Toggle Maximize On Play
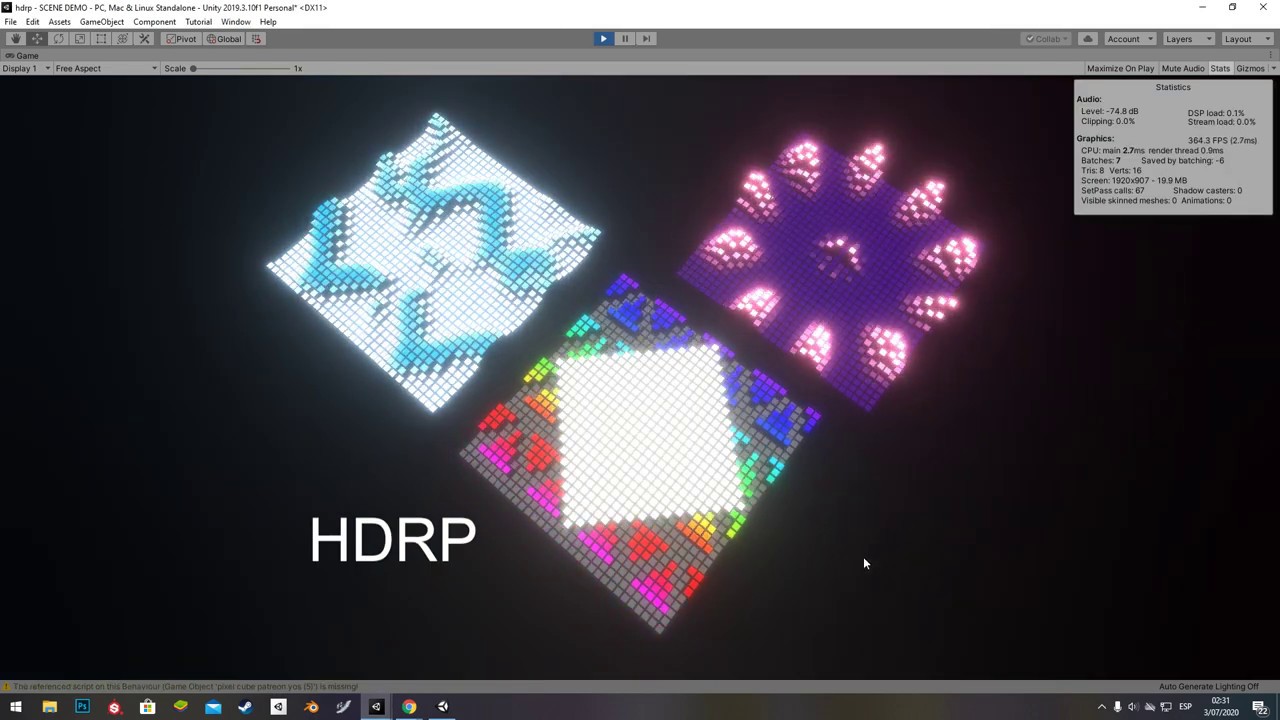 coord(1120,68)
